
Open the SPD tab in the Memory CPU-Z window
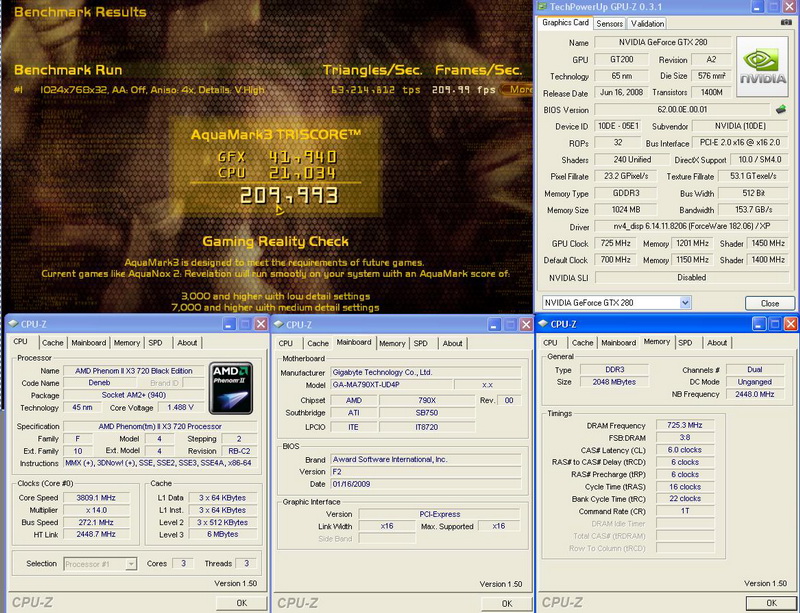pyautogui.click(x=685, y=343)
